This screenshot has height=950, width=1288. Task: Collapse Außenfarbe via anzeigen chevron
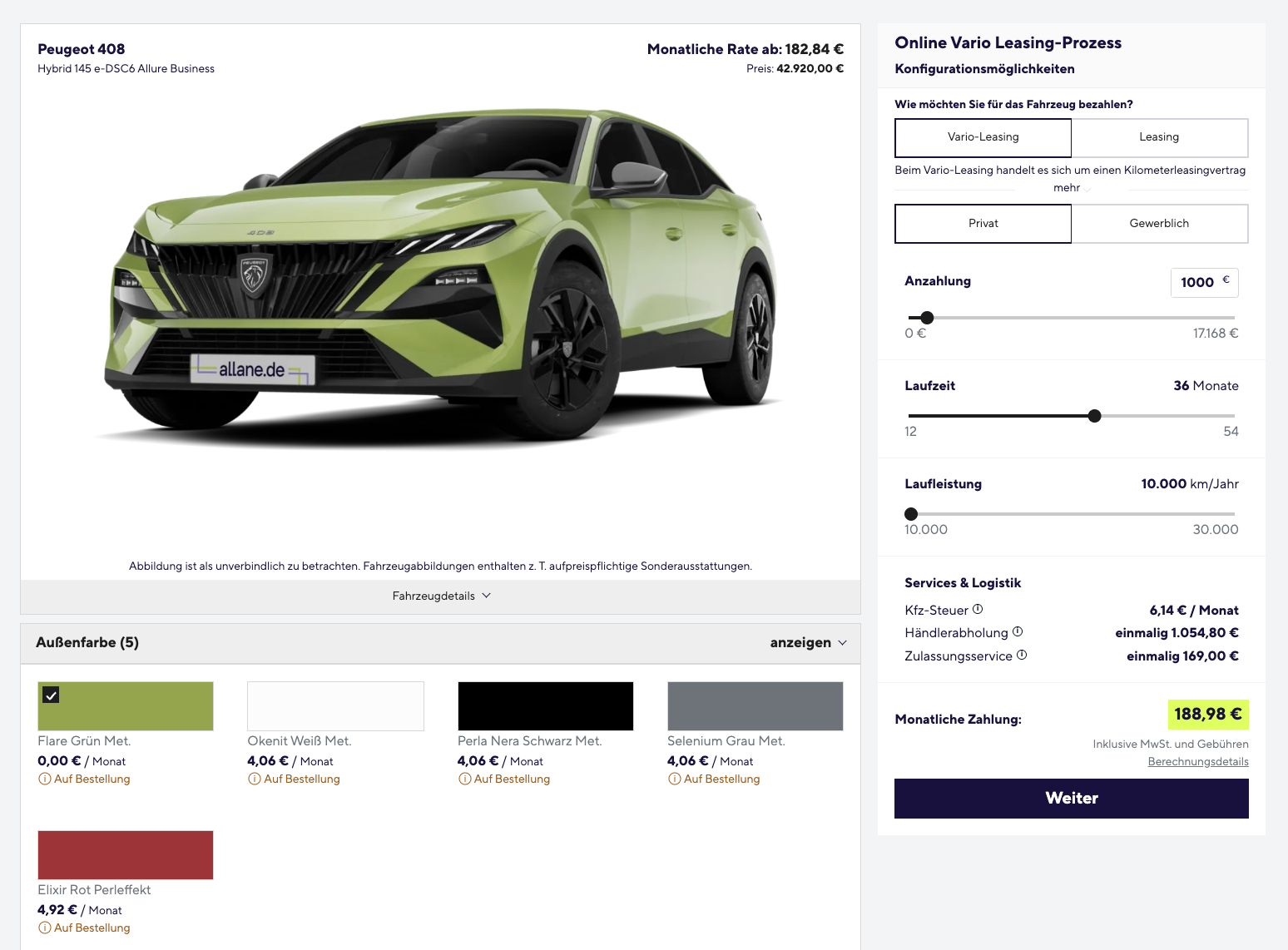tap(842, 643)
